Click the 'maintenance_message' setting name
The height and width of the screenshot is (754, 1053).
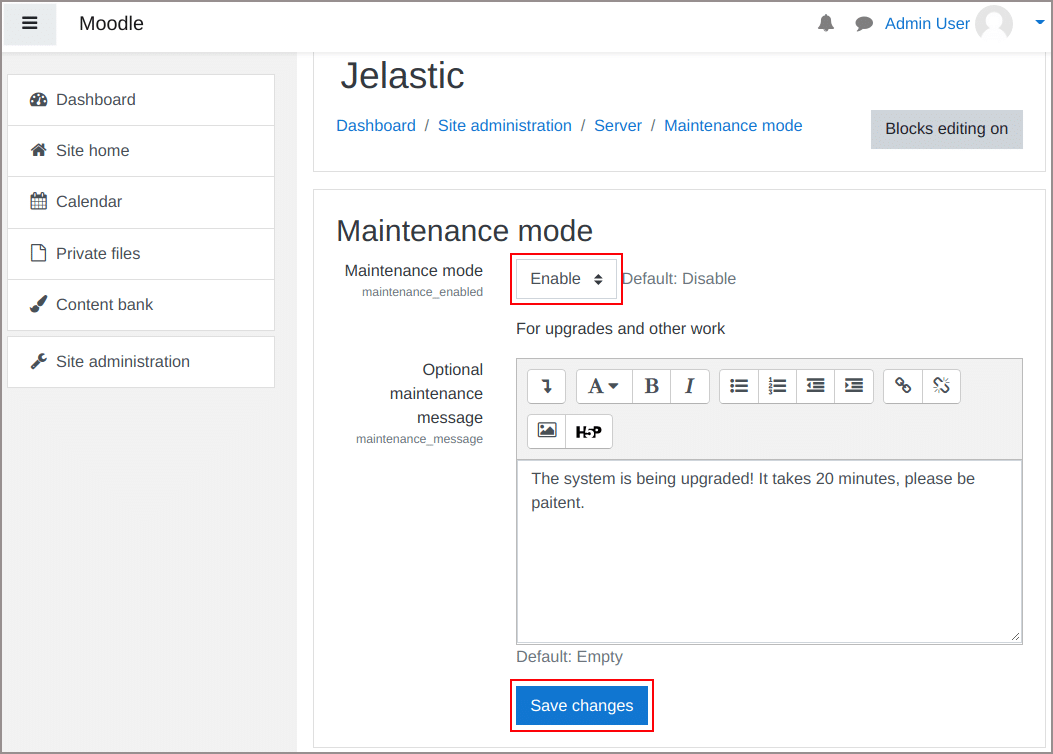click(x=420, y=439)
